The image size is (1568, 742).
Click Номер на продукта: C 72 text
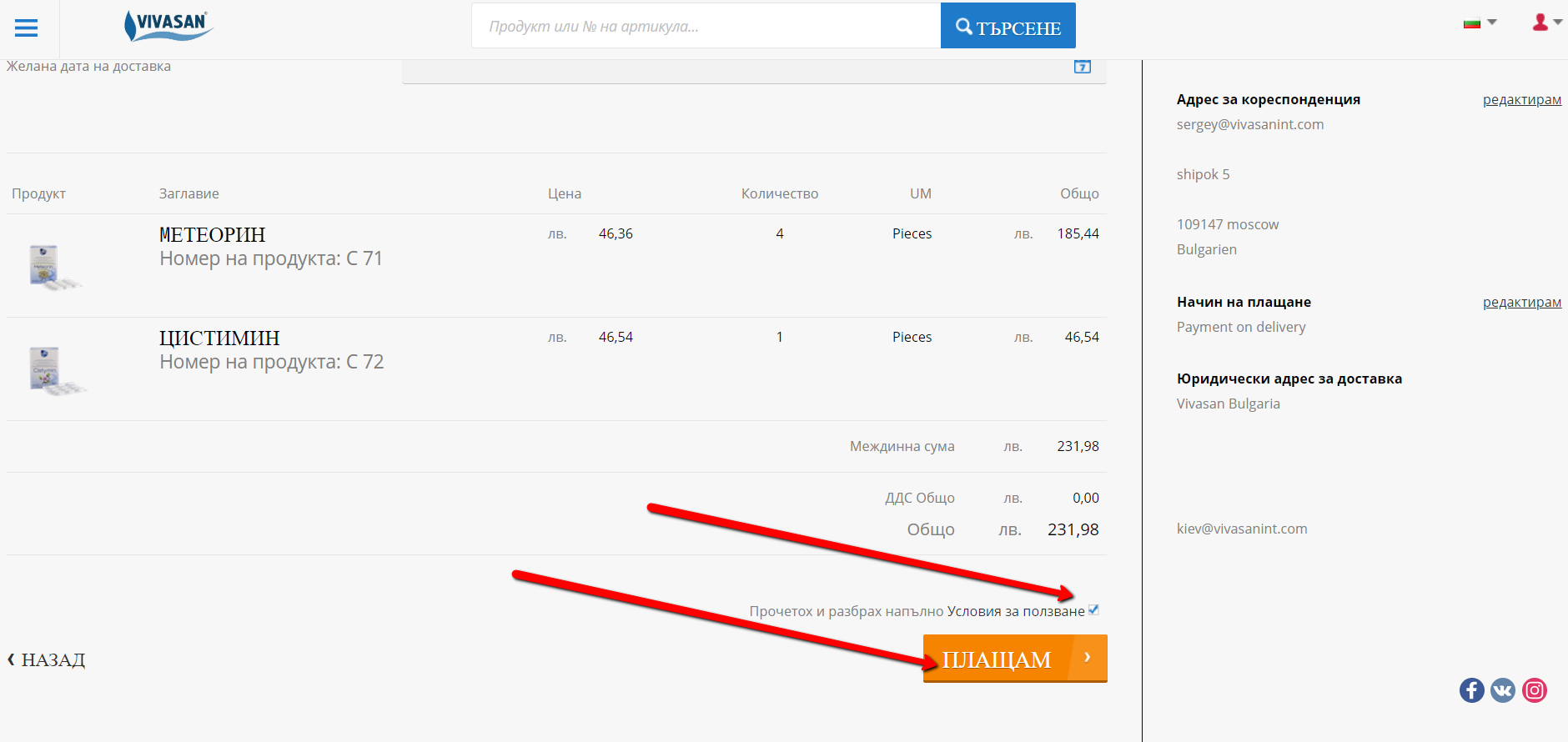click(272, 363)
